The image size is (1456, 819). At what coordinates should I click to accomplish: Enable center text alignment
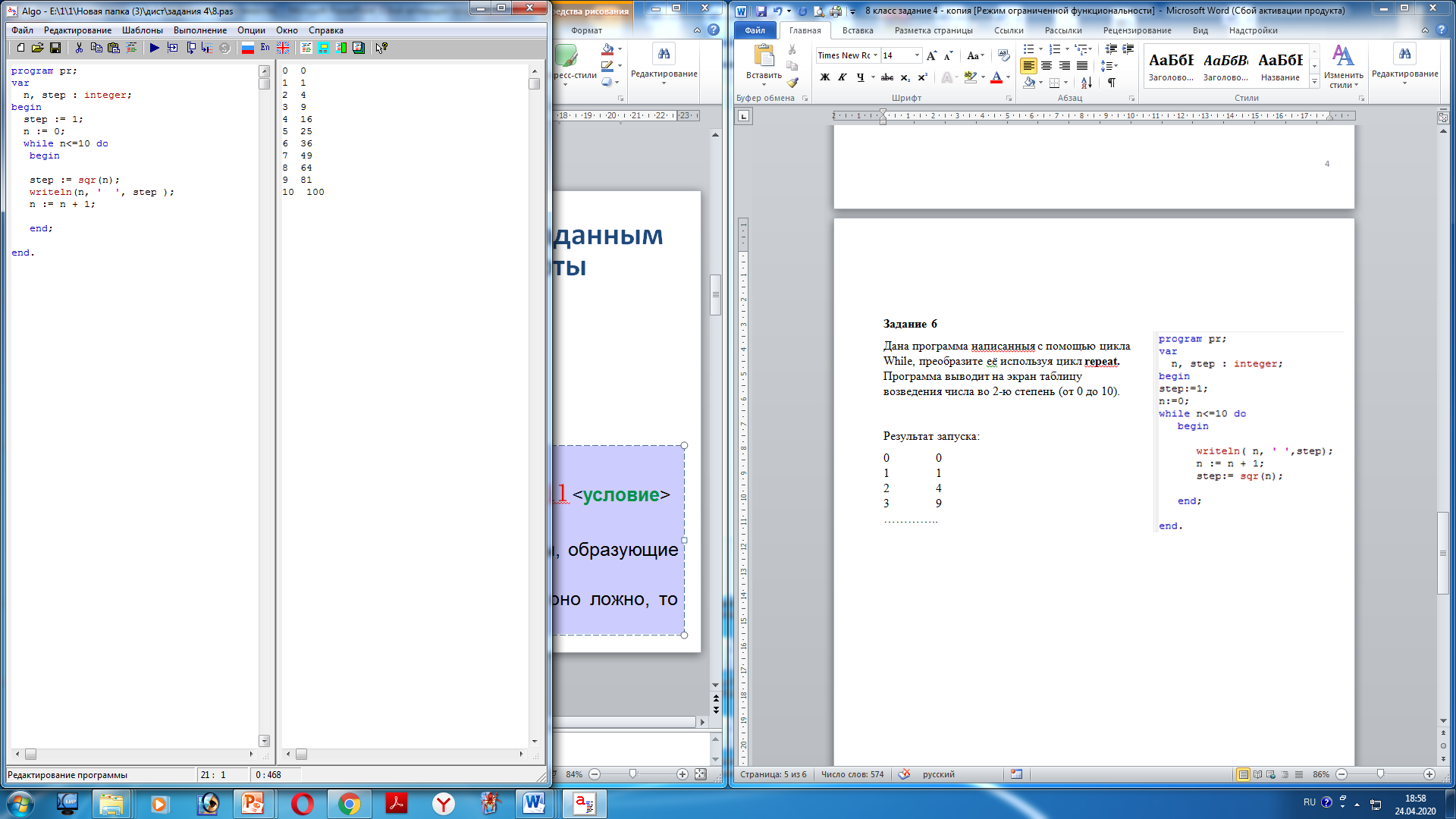1046,66
